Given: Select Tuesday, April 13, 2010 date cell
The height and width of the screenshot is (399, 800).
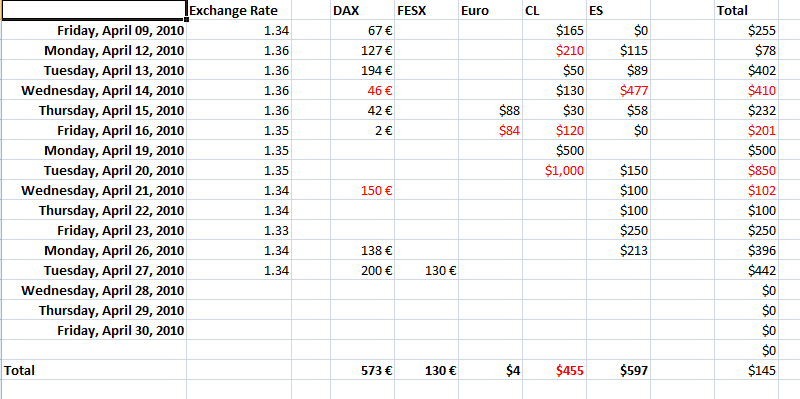Looking at the screenshot, I should click(94, 70).
